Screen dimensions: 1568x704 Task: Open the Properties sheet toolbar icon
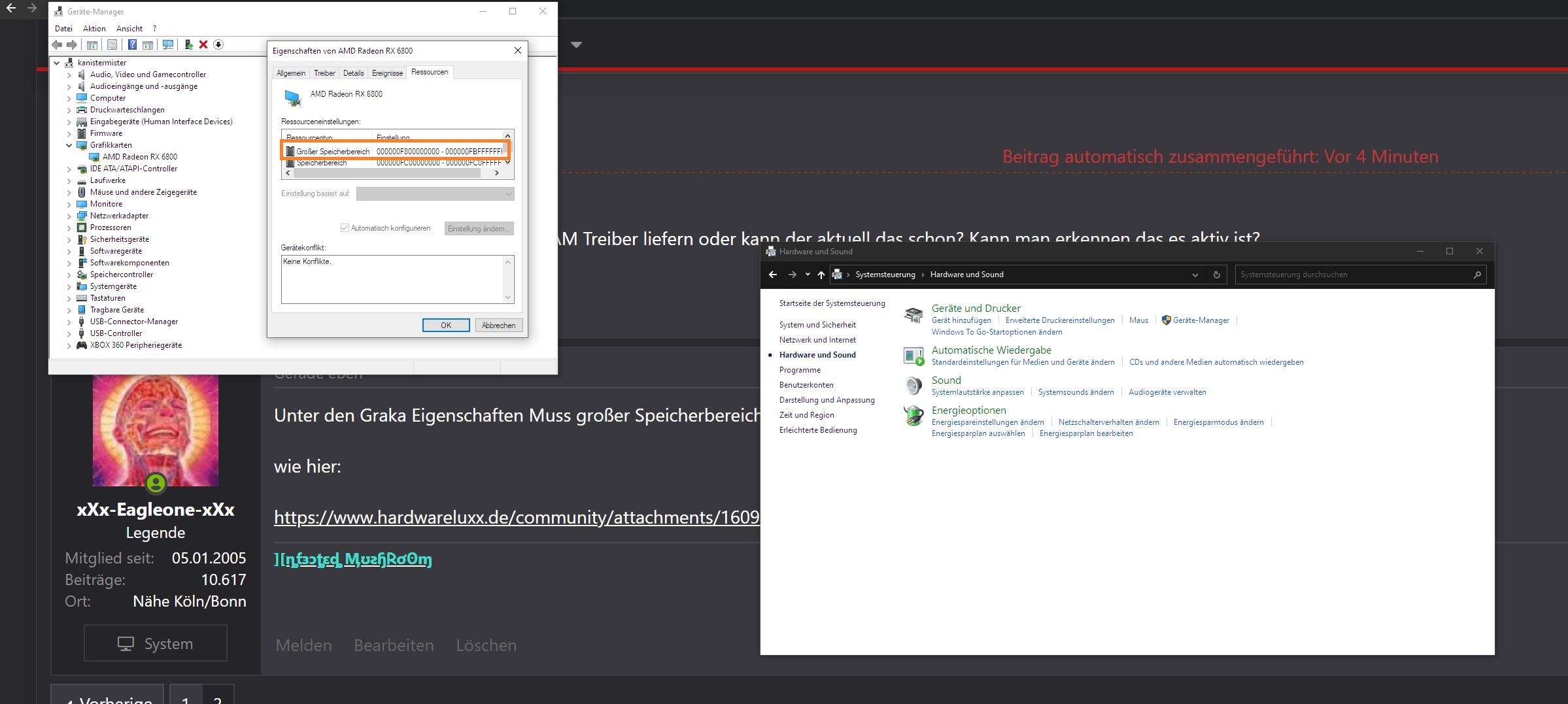tap(112, 44)
